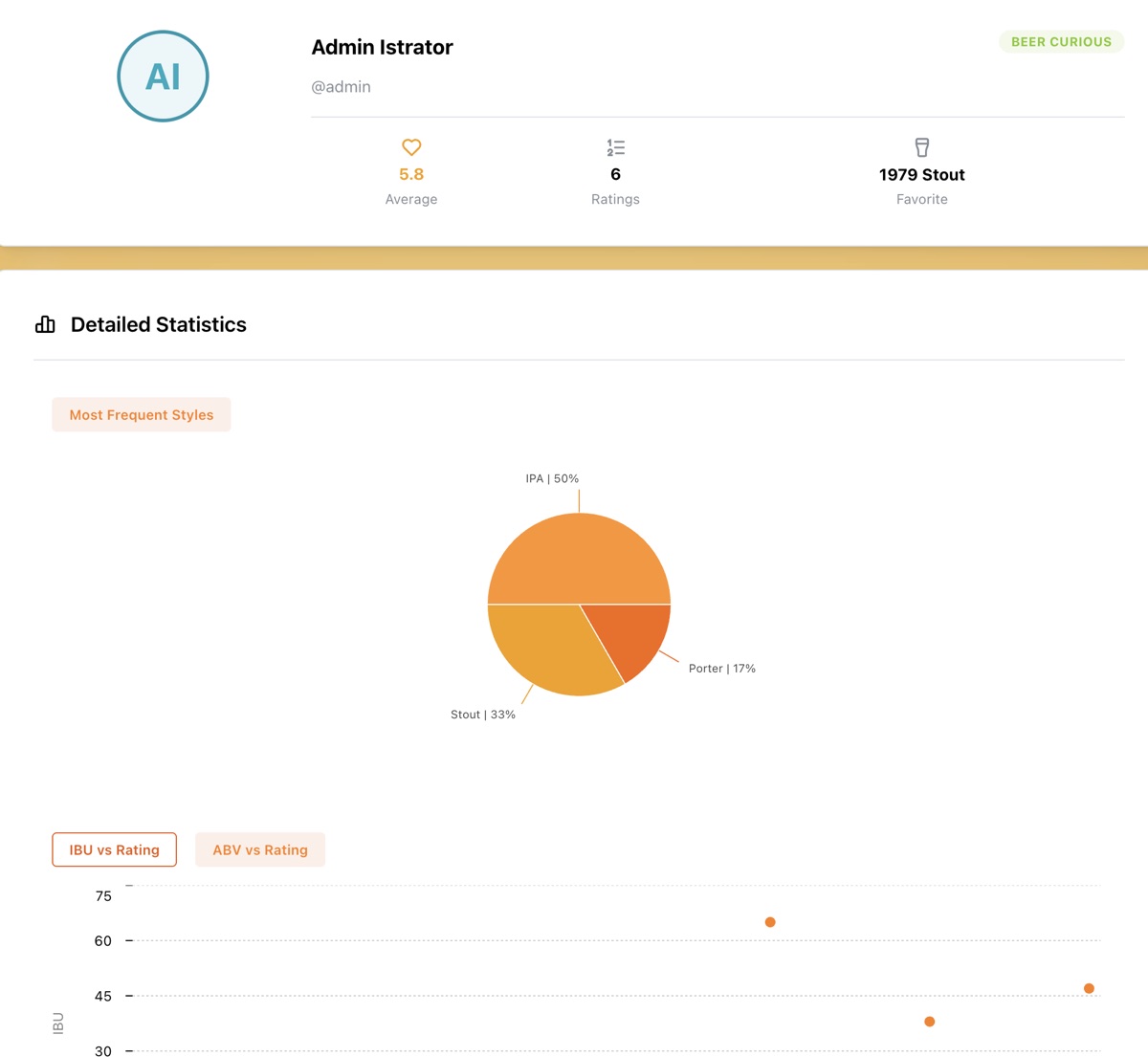The image size is (1148, 1057).
Task: Click the bar chart icon beside Detailed Statistics
Action: [45, 324]
